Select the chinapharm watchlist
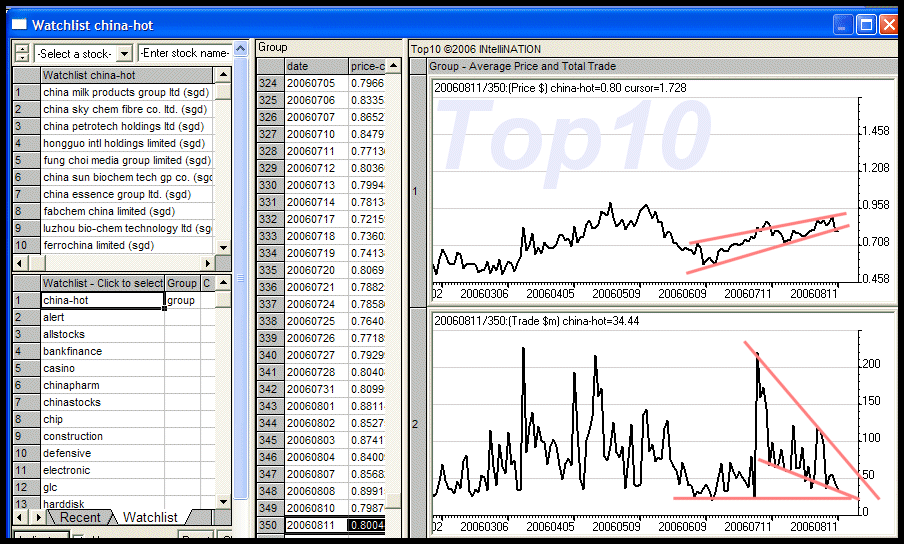904x544 pixels. [103, 385]
